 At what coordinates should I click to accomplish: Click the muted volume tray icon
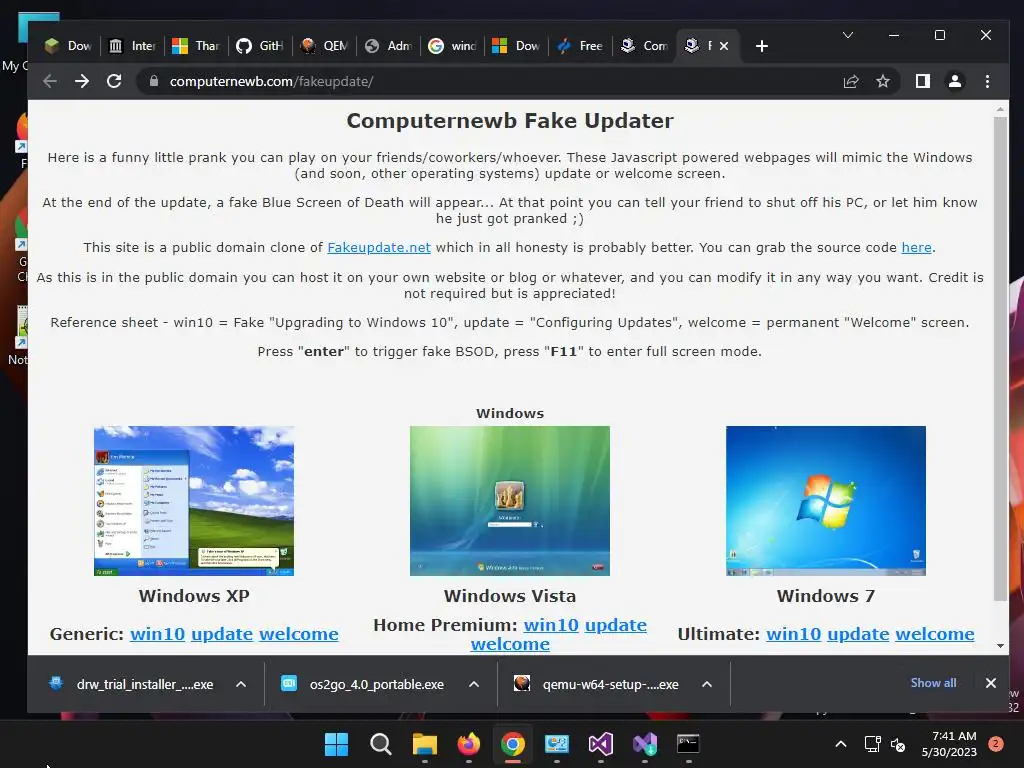[898, 744]
